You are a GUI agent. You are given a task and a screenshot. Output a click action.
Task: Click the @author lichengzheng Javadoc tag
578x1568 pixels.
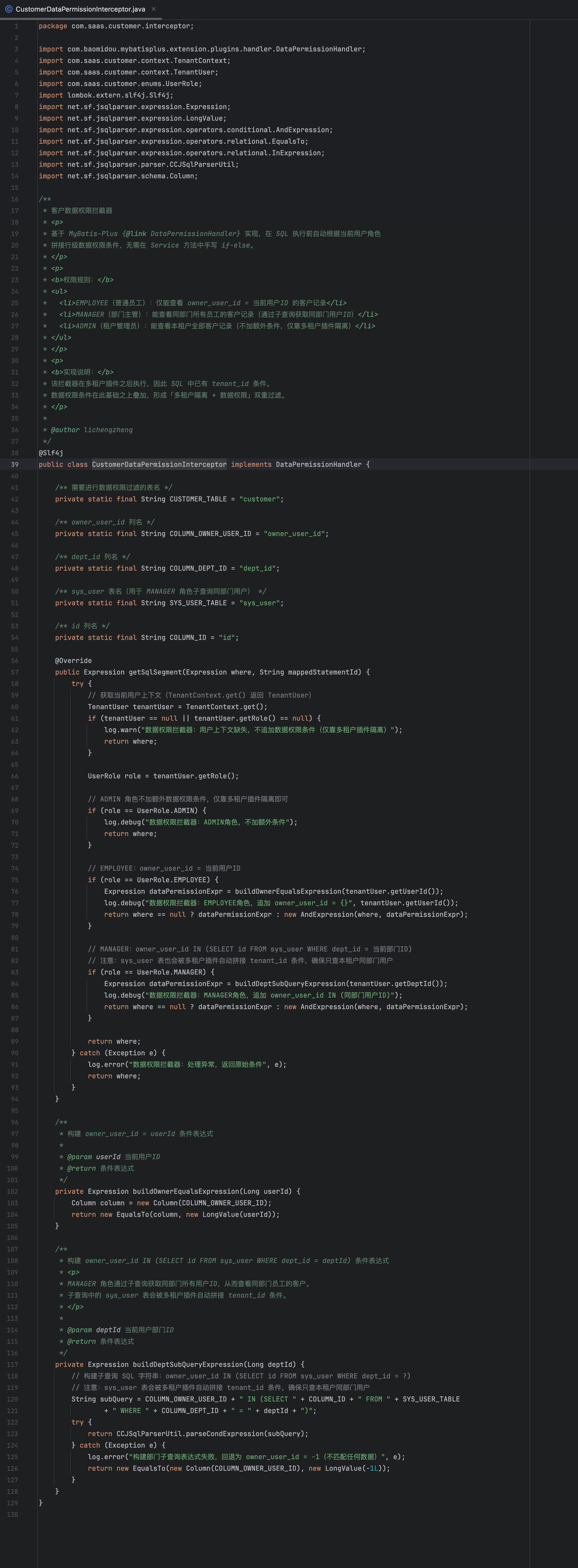tap(92, 430)
